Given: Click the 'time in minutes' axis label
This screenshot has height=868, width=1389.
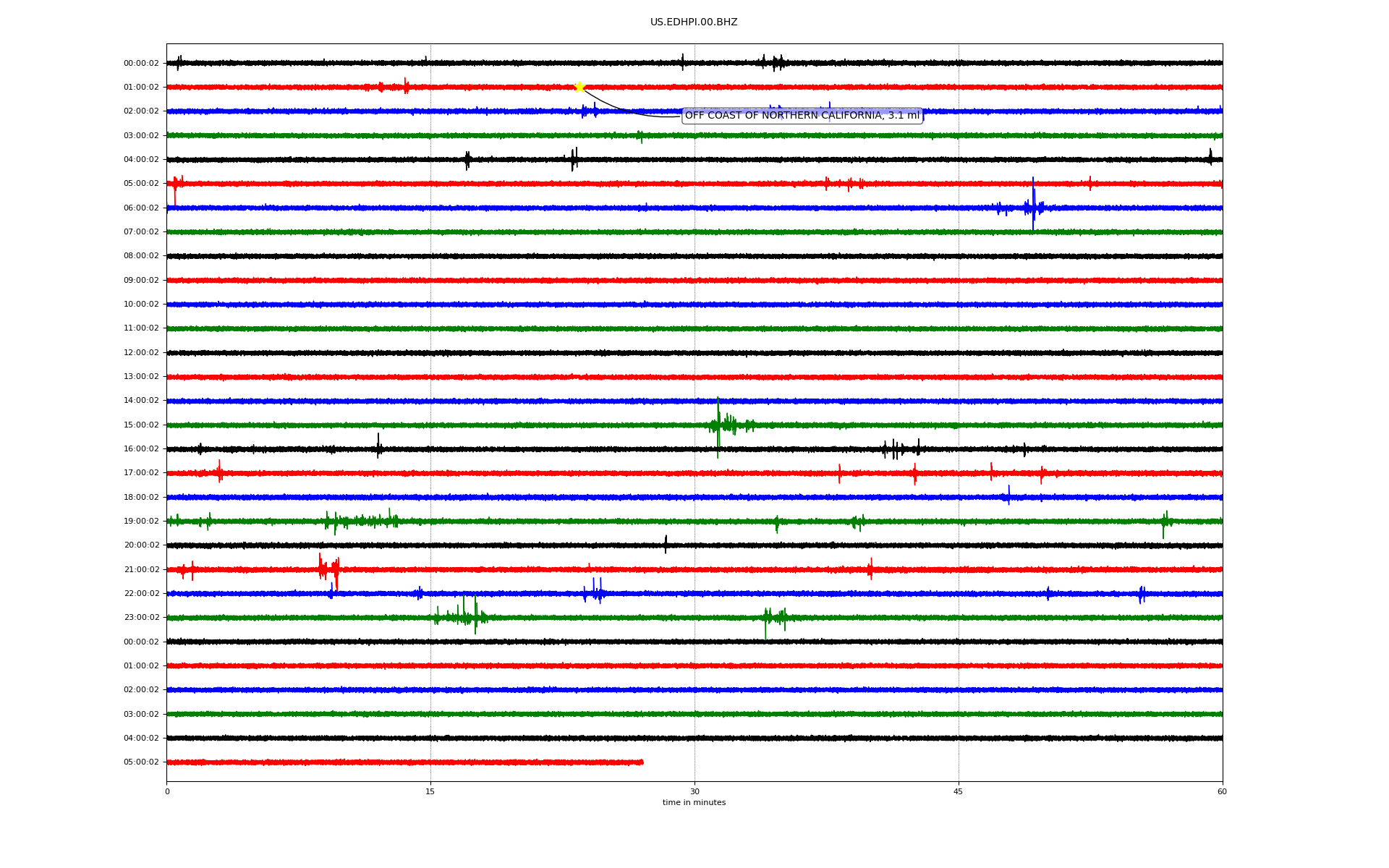Looking at the screenshot, I should click(694, 803).
